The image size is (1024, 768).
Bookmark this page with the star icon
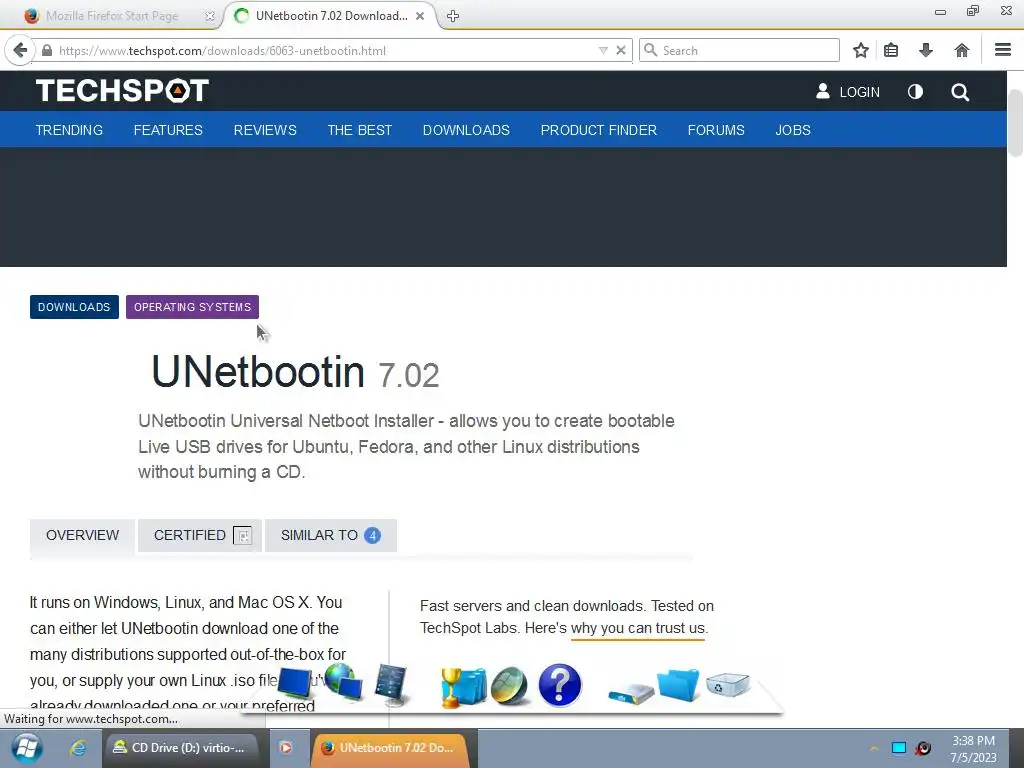861,50
